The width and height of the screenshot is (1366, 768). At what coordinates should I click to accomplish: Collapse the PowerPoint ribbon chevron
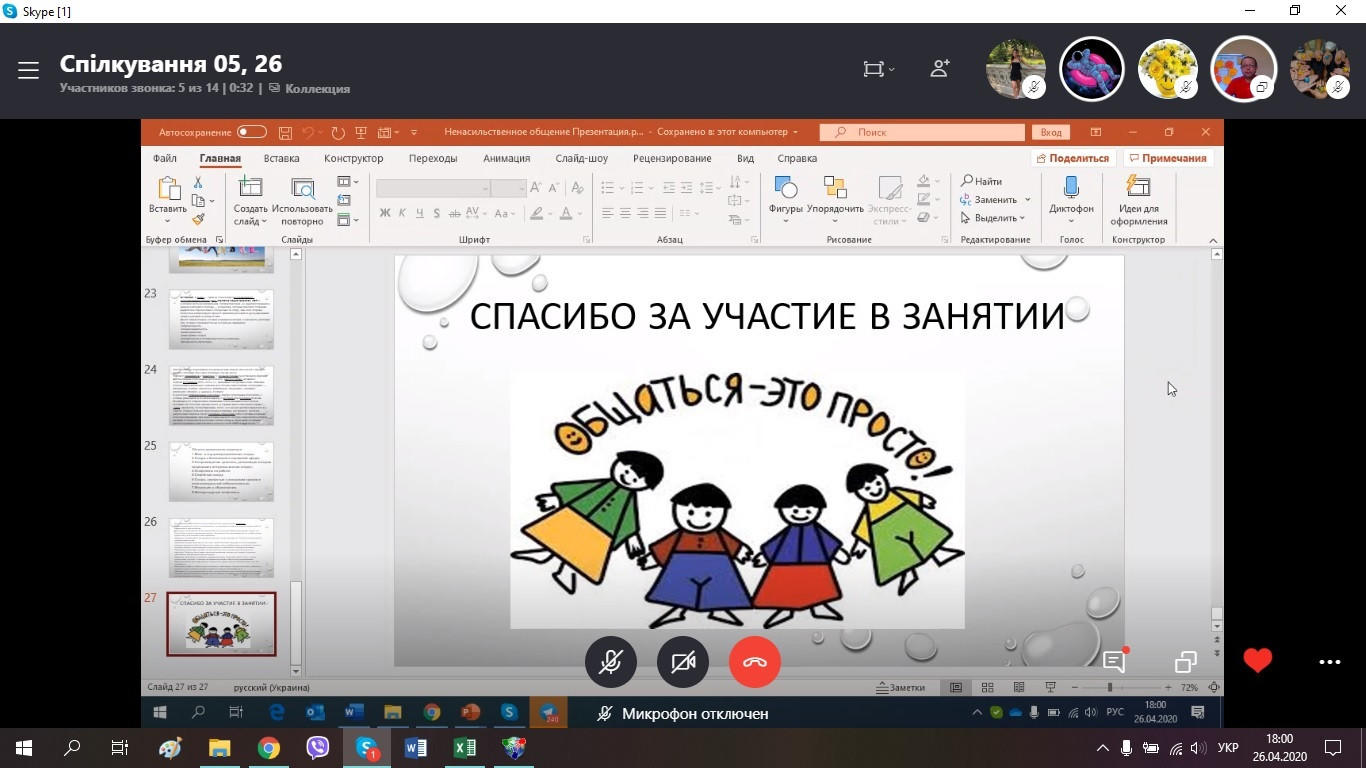[x=1214, y=240]
